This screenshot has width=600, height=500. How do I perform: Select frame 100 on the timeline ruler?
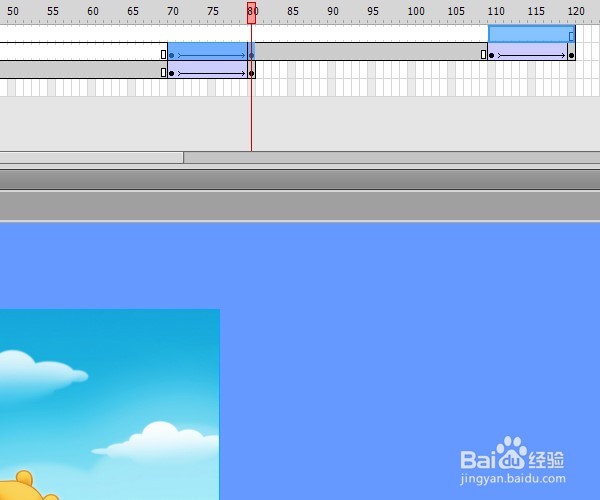click(416, 11)
